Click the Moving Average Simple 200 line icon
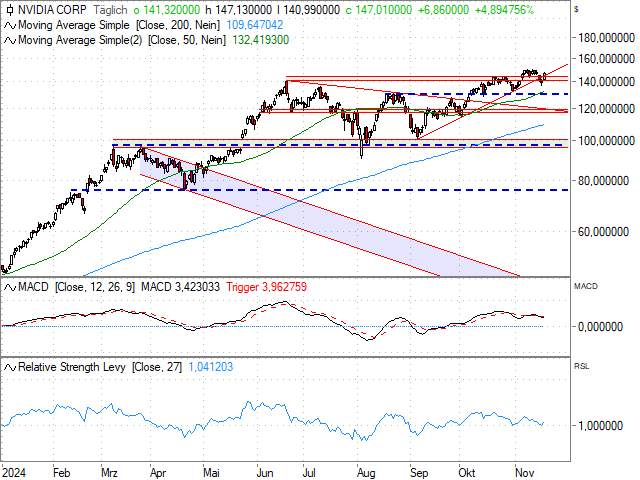The image size is (640, 480). [x=10, y=25]
